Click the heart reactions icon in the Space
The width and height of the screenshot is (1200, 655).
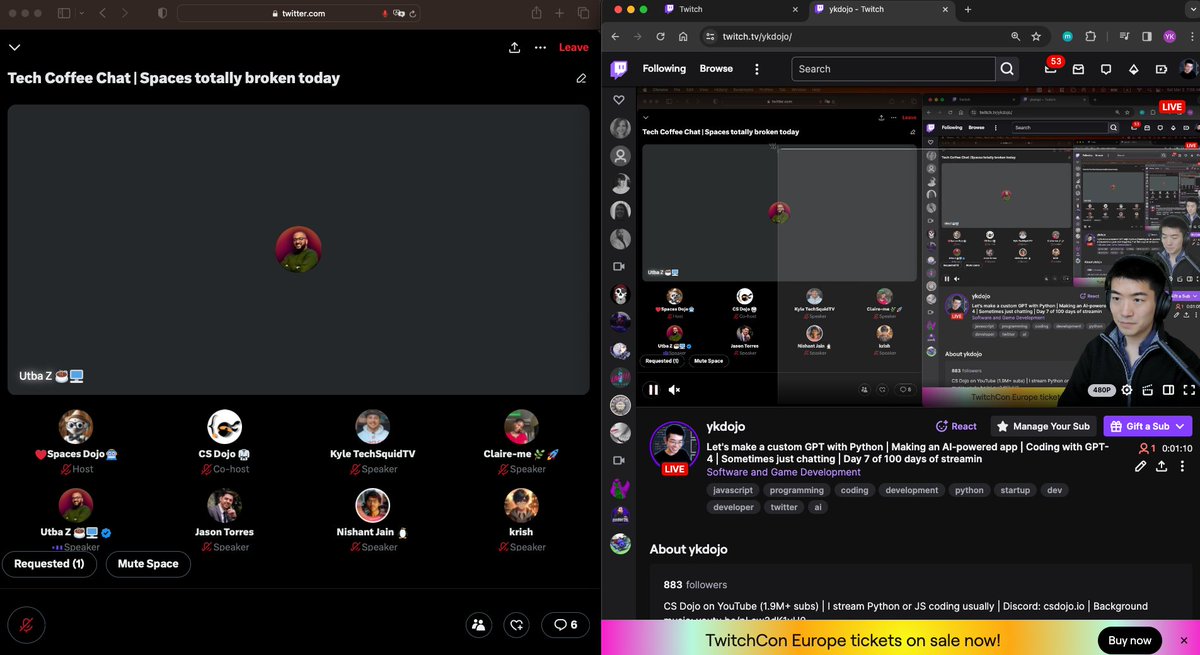pos(516,625)
